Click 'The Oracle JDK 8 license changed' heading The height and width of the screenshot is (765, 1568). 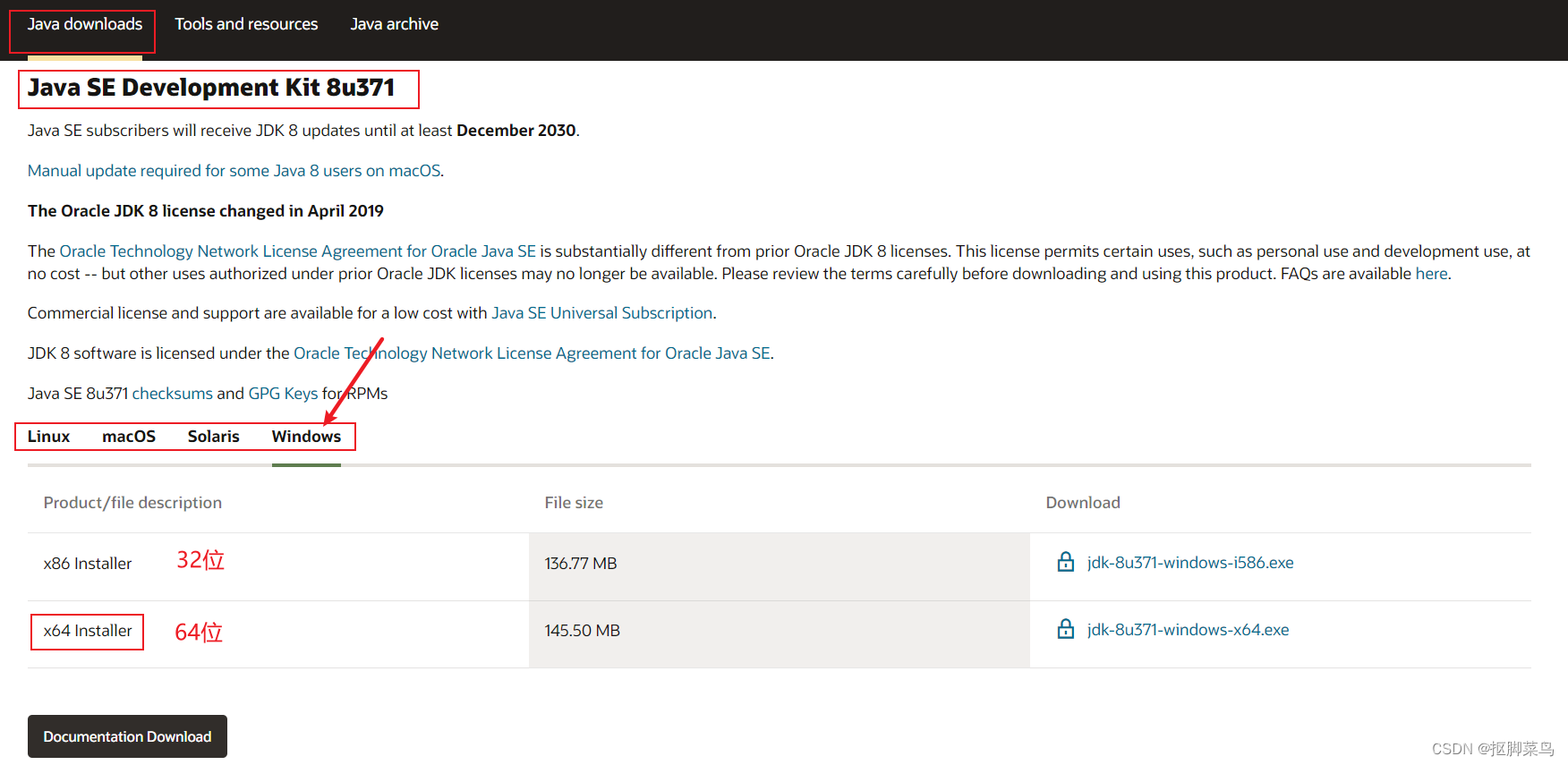click(206, 211)
